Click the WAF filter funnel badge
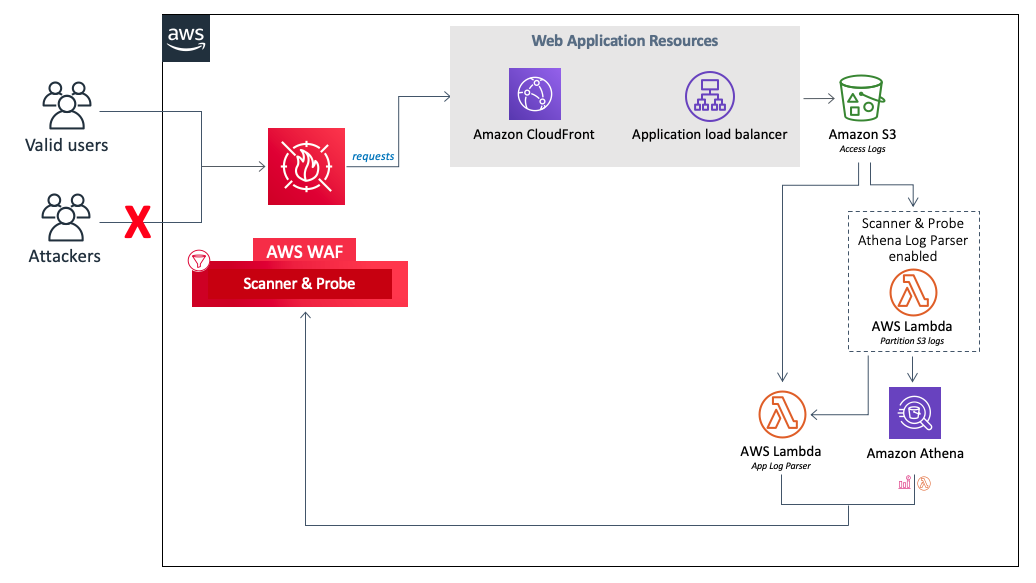Image resolution: width=1036 pixels, height=583 pixels. tap(198, 261)
